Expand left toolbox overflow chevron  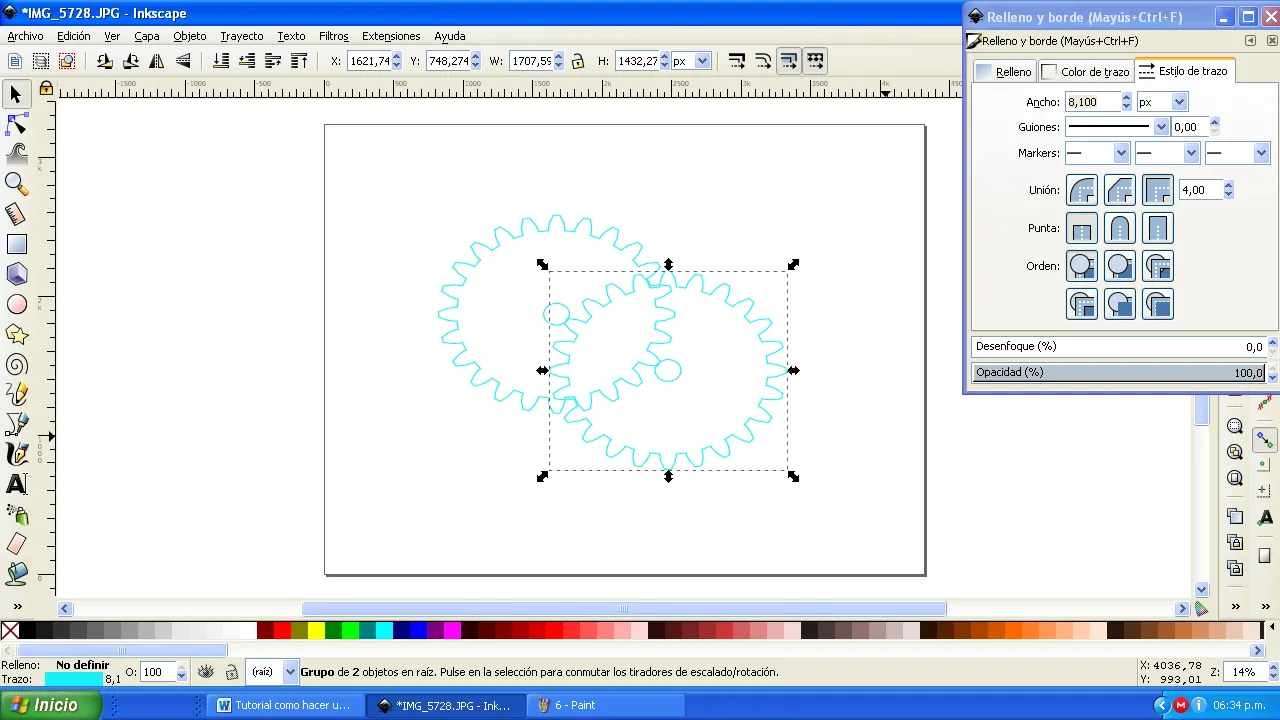pyautogui.click(x=16, y=606)
